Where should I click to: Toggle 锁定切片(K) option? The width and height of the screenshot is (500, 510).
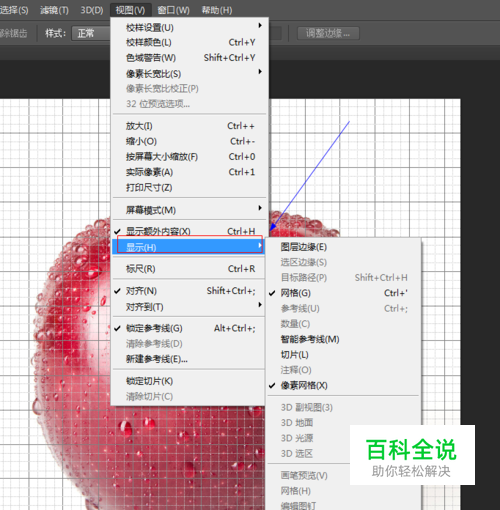point(189,381)
